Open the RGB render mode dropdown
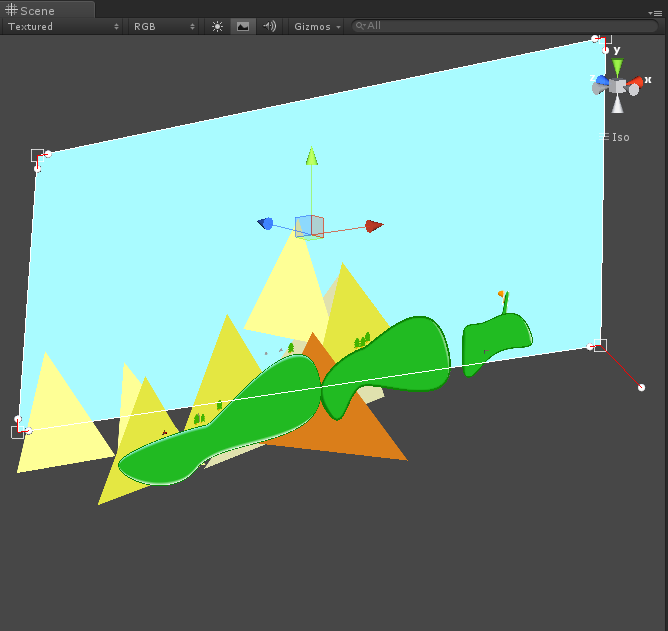This screenshot has width=668, height=631. [164, 26]
